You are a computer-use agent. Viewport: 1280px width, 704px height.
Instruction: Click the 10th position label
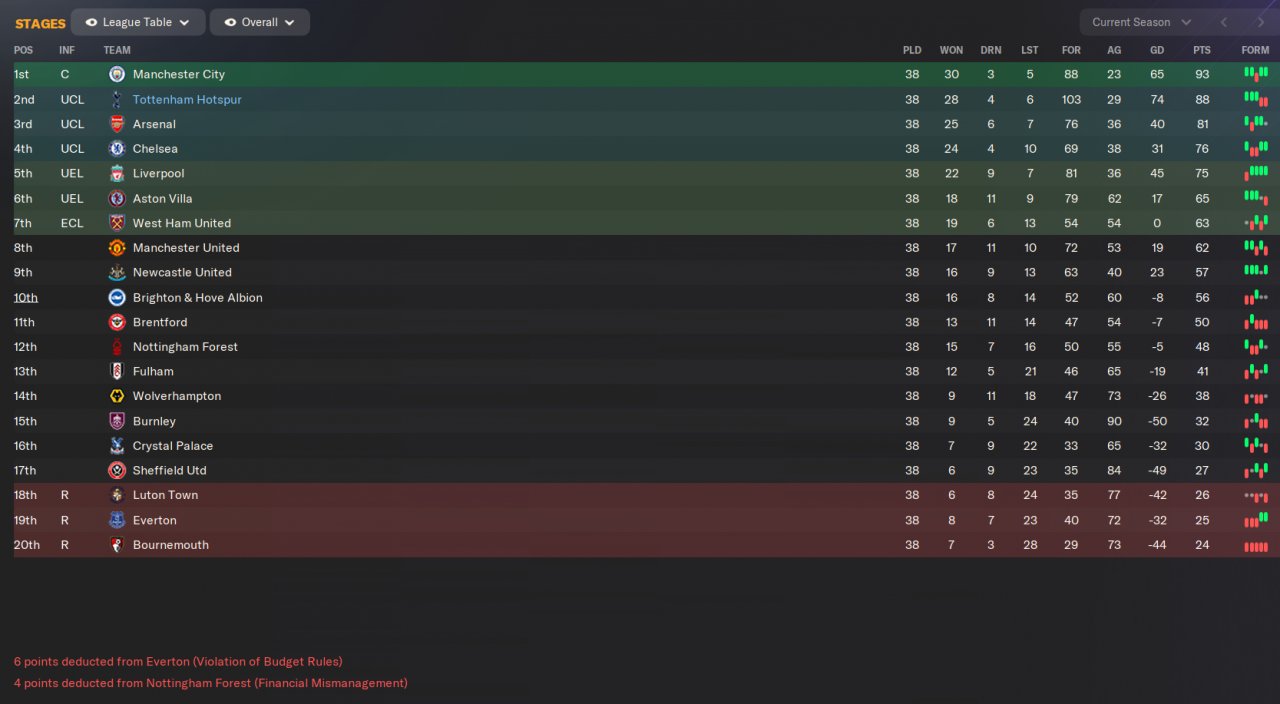[x=25, y=297]
